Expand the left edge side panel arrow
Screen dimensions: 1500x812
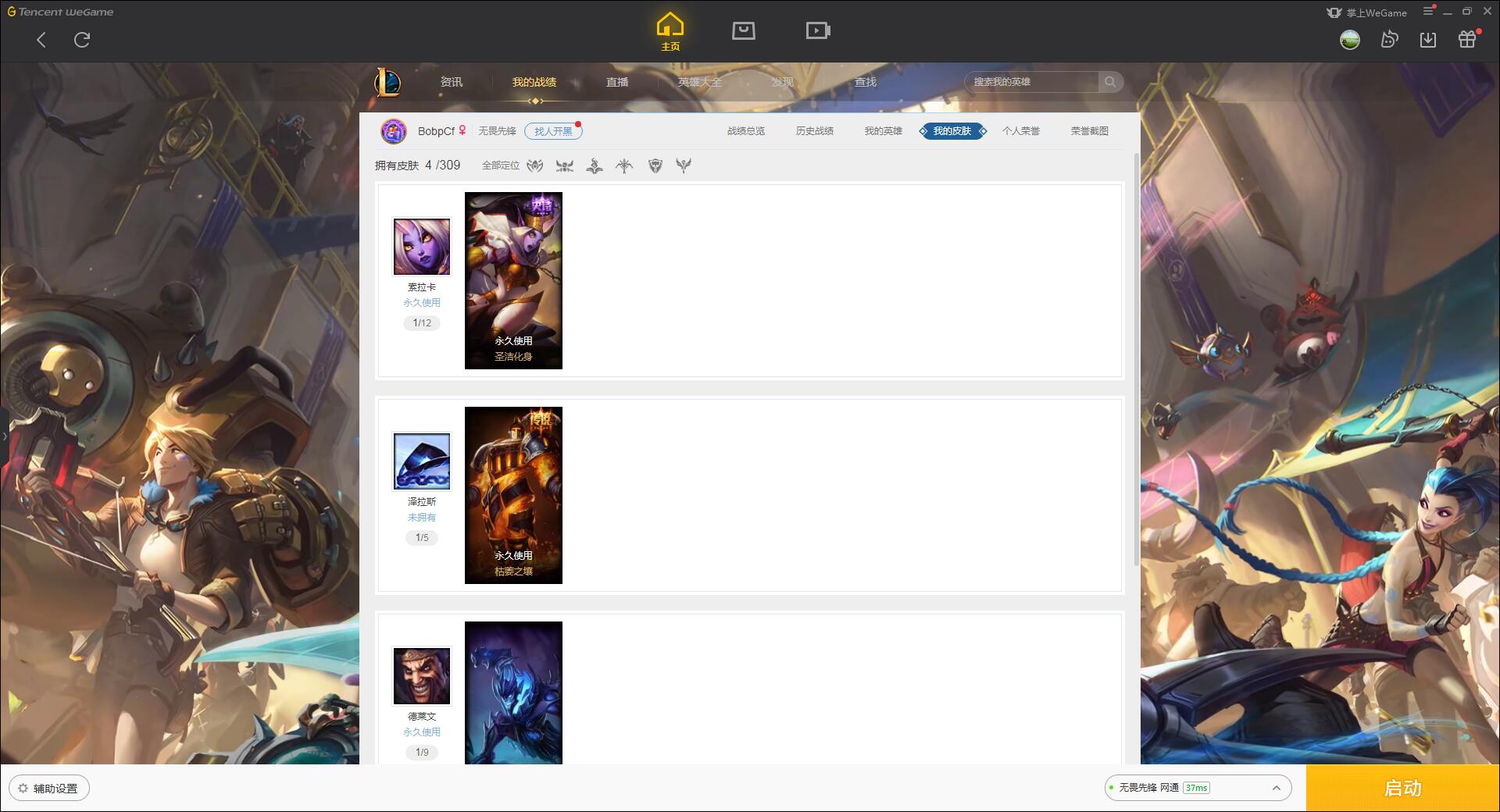[4, 437]
